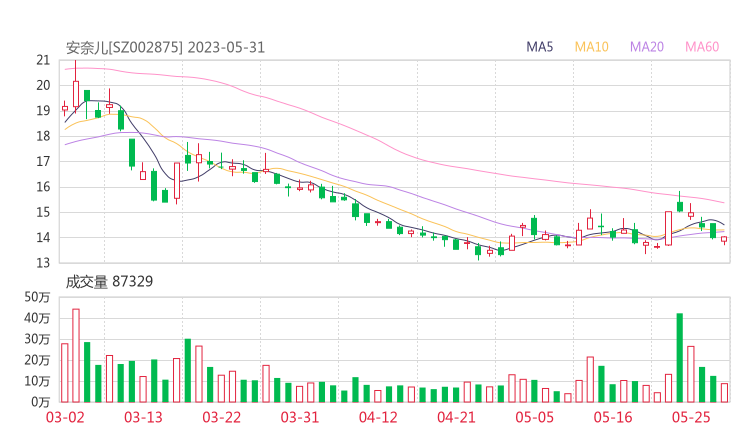Click the price axis value 20
Image resolution: width=740 pixels, height=440 pixels.
tap(43, 85)
